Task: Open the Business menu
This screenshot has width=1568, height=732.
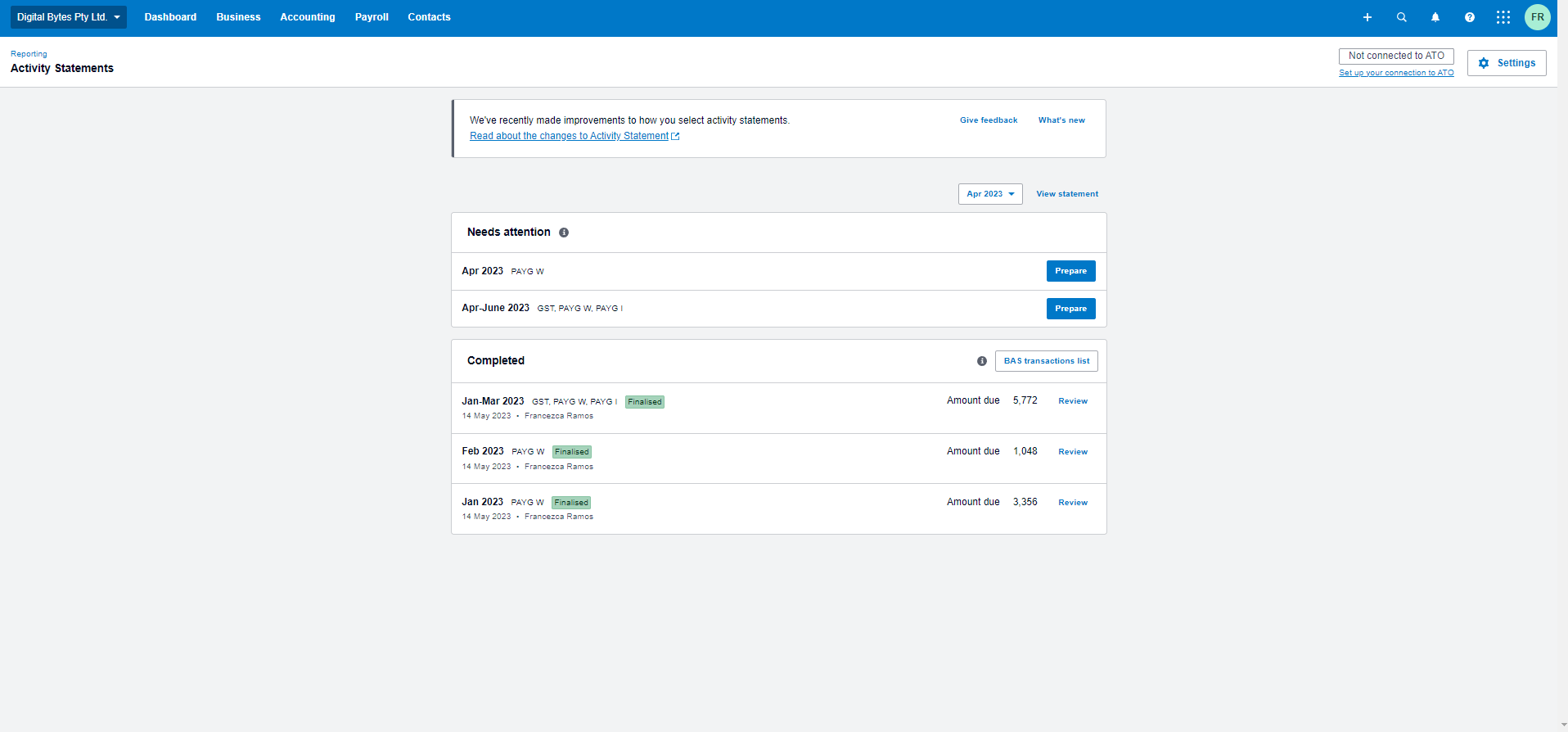Action: (238, 17)
